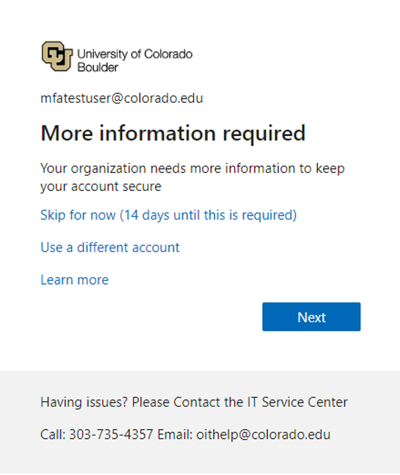Click the '14 days until this is required' text
The width and height of the screenshot is (400, 475).
tap(208, 215)
